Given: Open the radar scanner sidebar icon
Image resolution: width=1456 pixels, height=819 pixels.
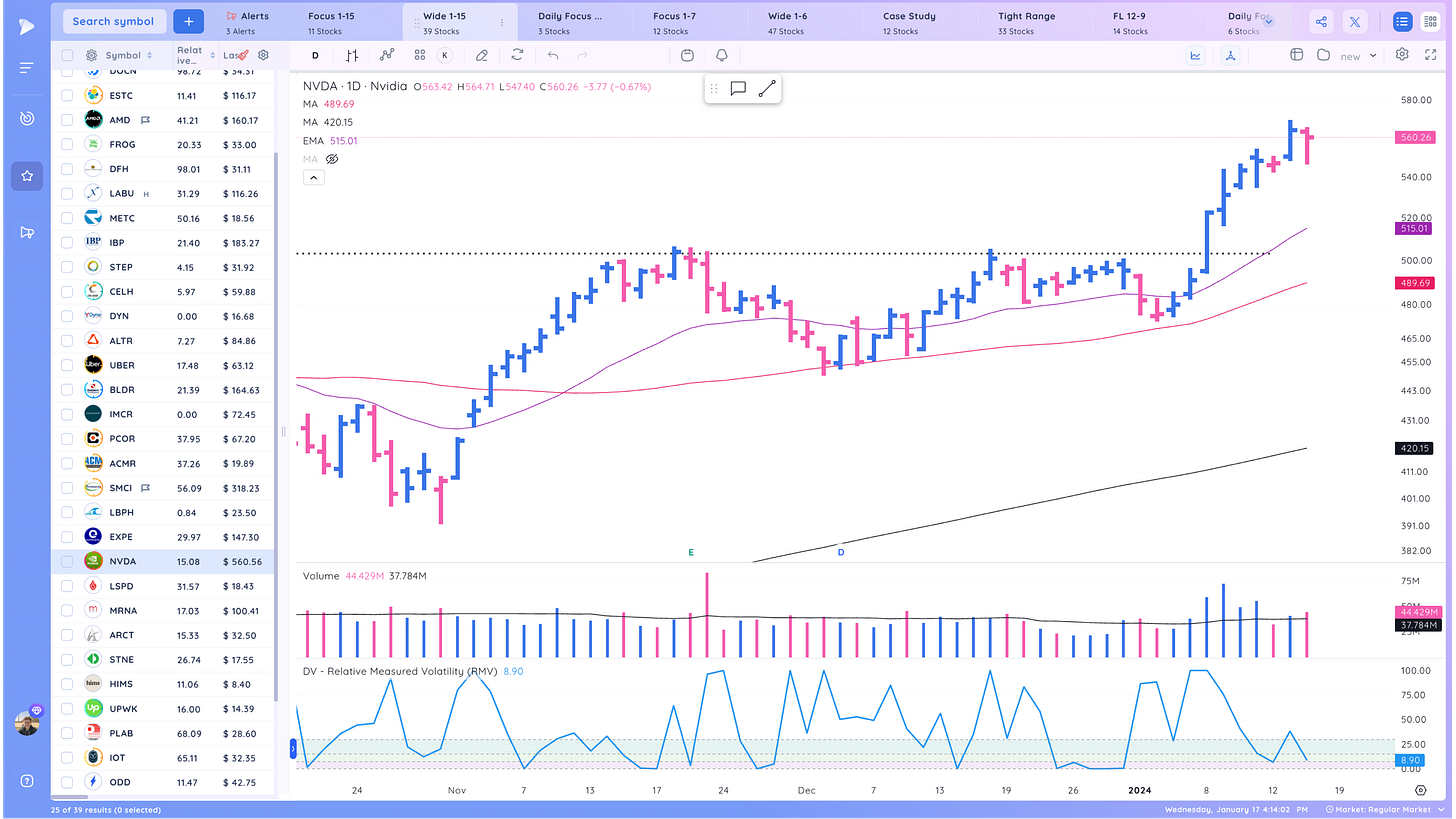Looking at the screenshot, I should [x=26, y=118].
